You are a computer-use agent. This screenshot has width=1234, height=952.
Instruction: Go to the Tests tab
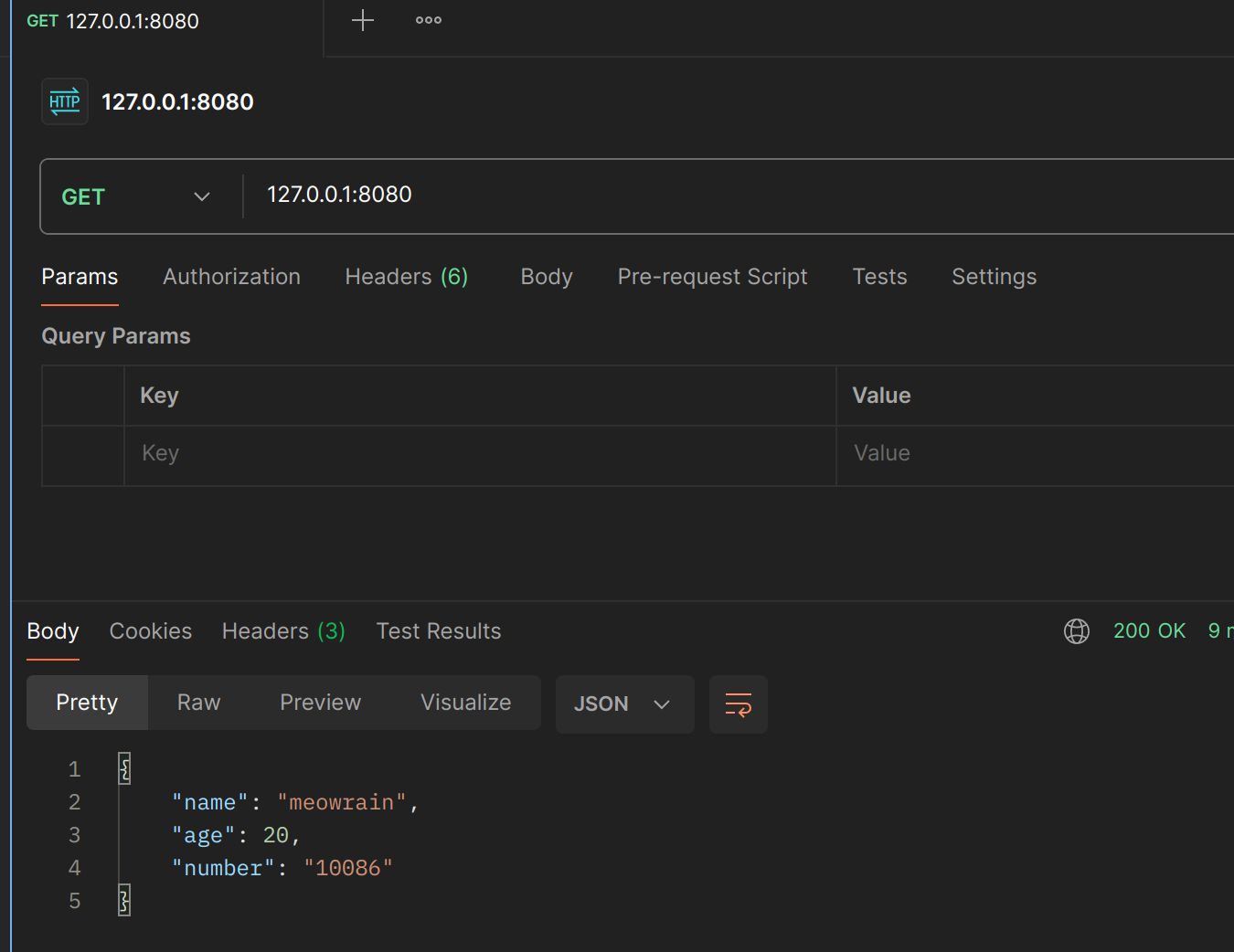point(879,277)
